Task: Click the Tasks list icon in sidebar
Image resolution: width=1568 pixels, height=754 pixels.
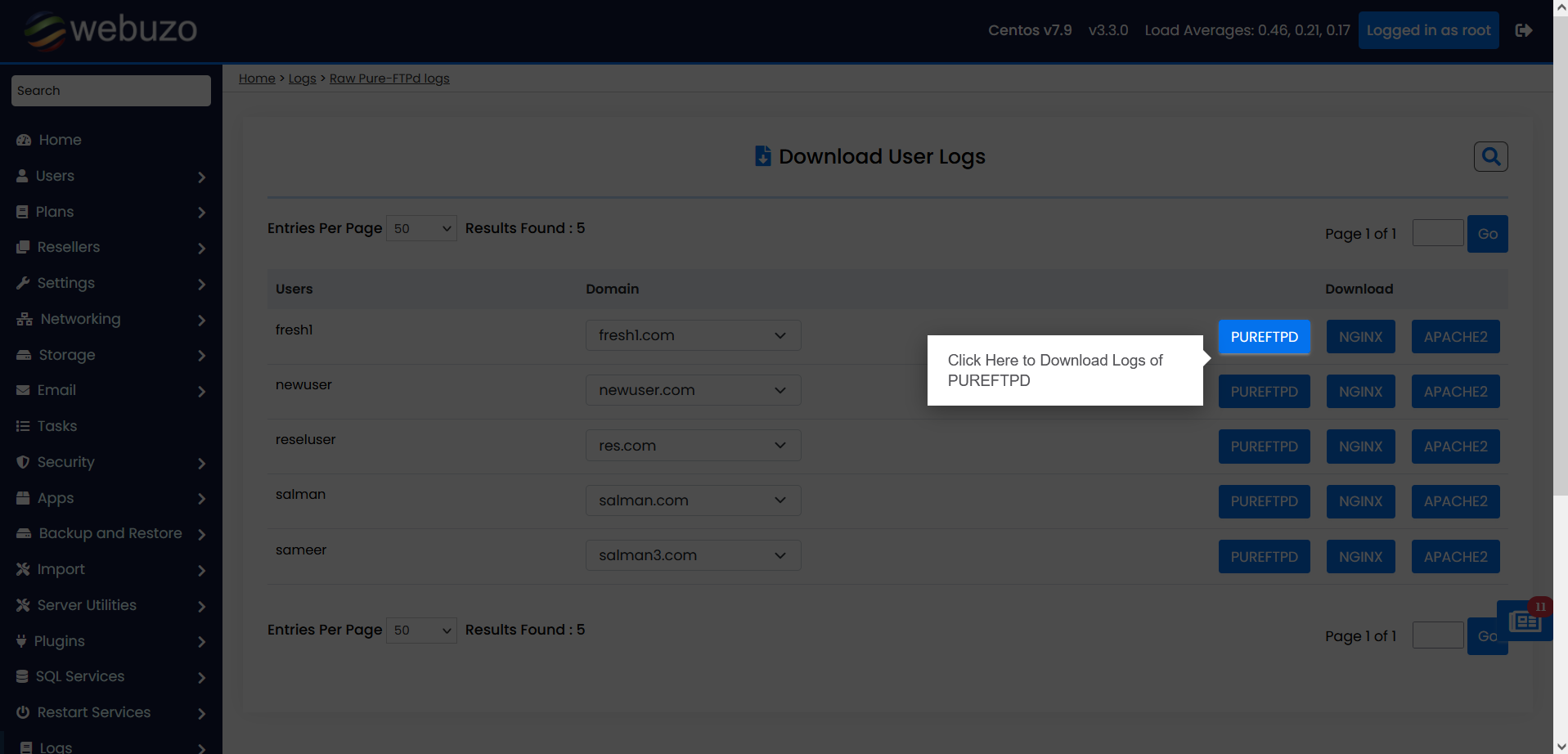Action: tap(23, 426)
